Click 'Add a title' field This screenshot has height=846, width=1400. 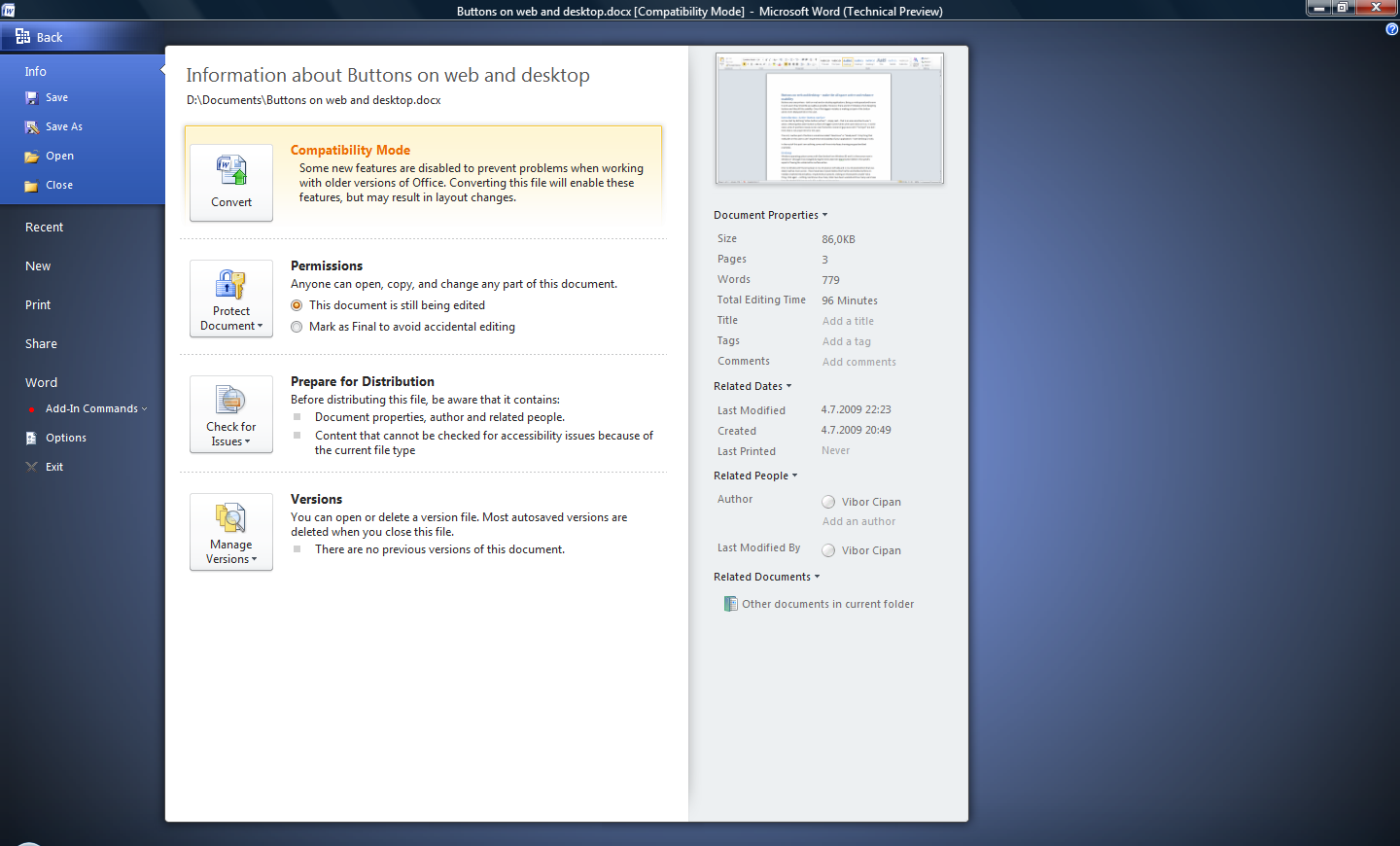click(x=848, y=321)
